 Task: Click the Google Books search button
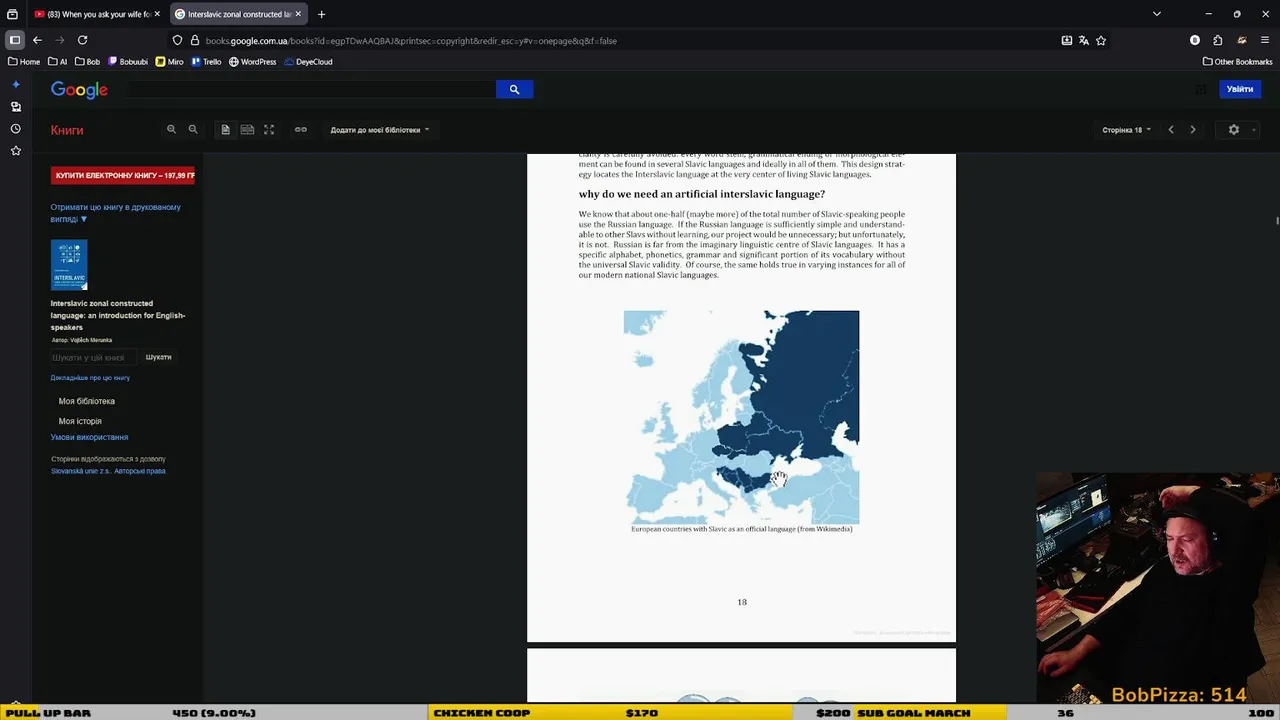(x=514, y=89)
